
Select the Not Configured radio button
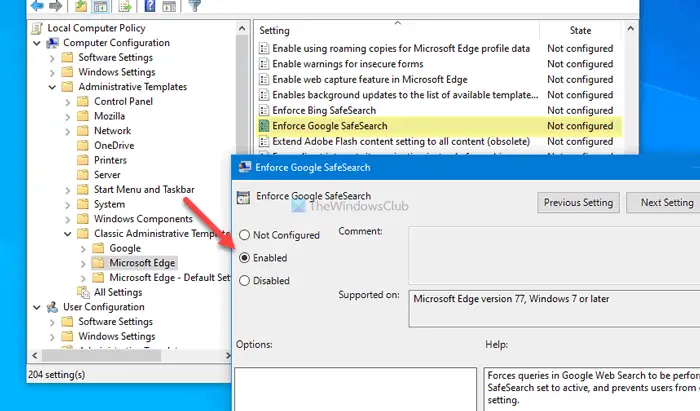pos(244,235)
